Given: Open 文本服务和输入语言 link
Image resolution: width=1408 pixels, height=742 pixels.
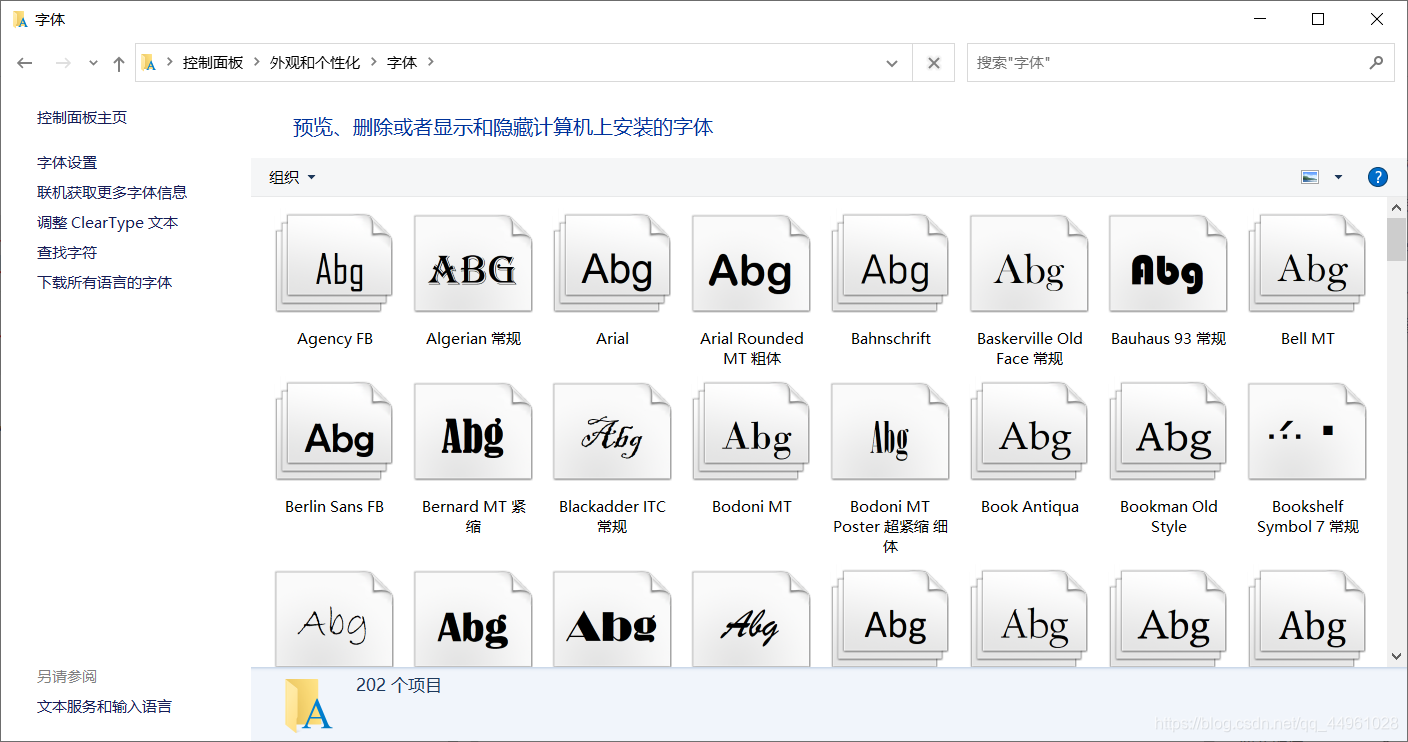Looking at the screenshot, I should [x=104, y=706].
